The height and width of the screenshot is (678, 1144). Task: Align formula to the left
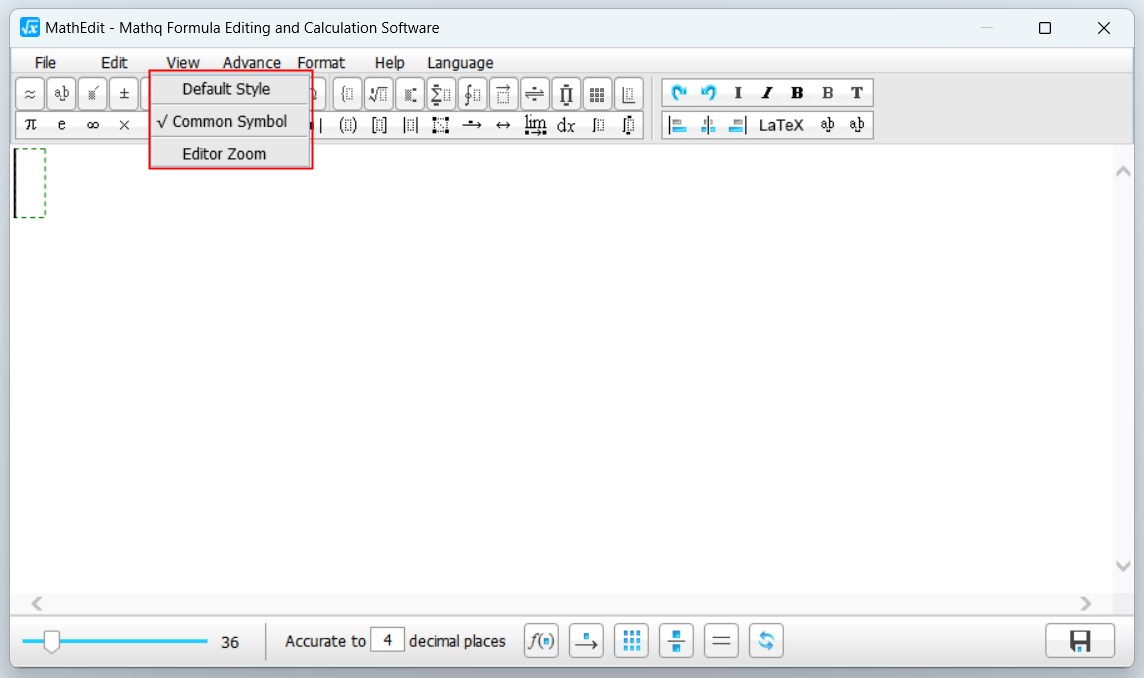pos(678,125)
